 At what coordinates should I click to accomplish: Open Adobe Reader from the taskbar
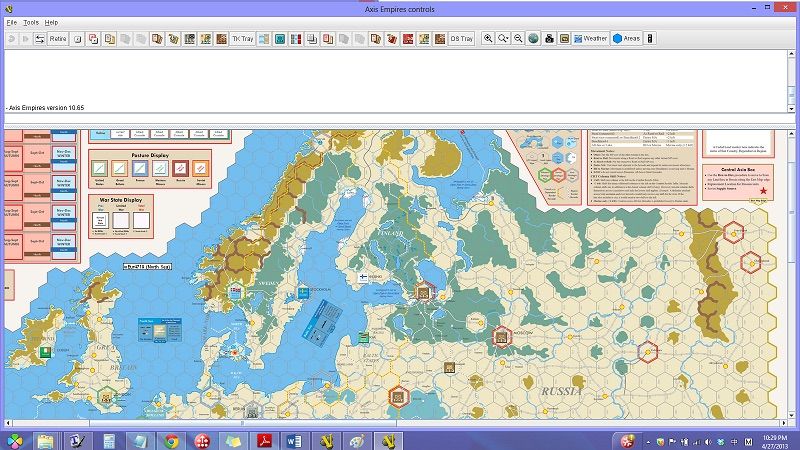click(264, 441)
